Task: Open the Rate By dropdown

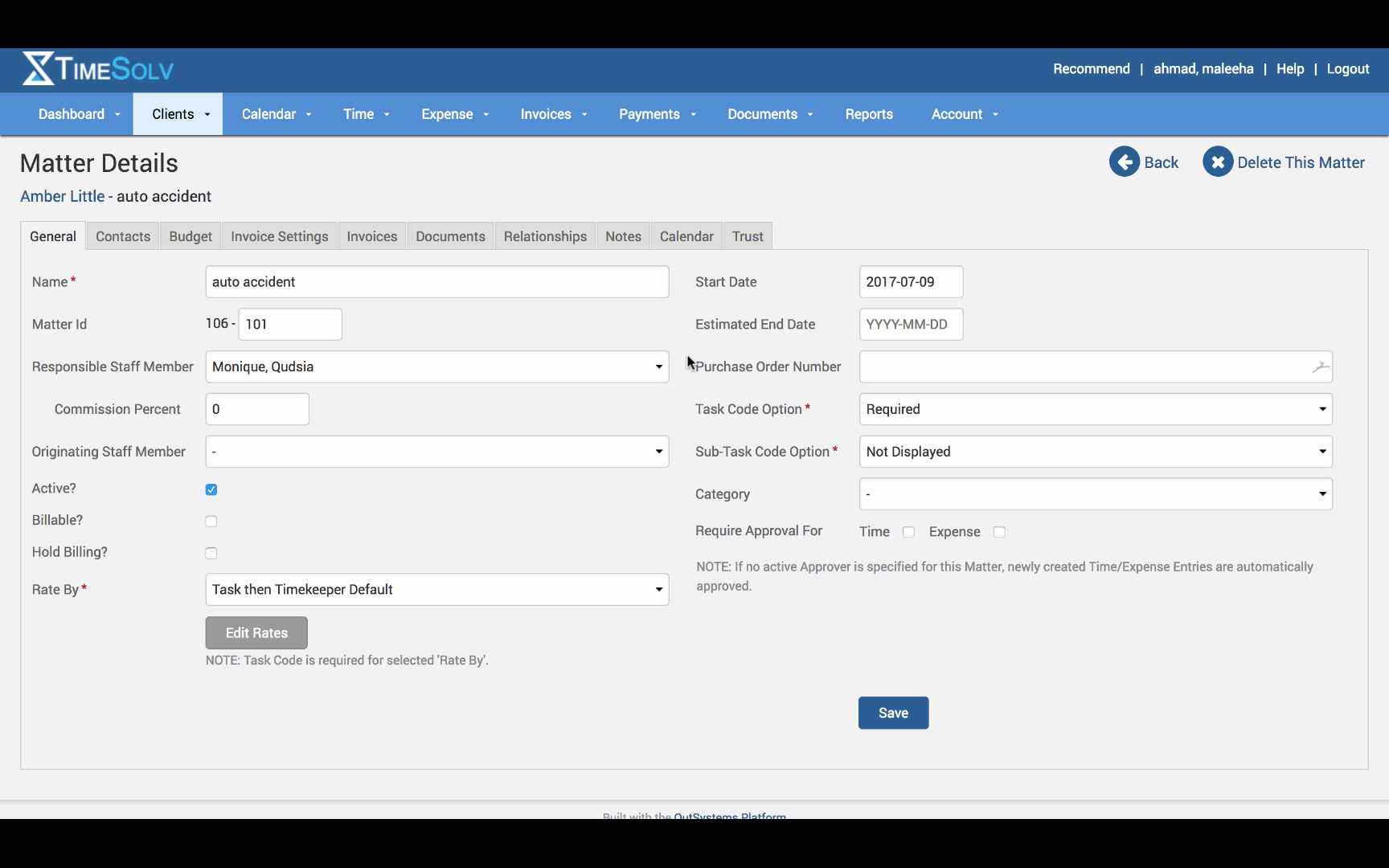Action: (x=436, y=590)
